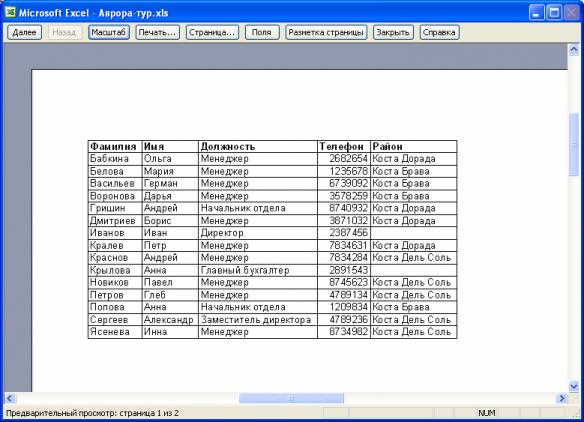This screenshot has width=584, height=422.
Task: Click horizontal scrollbar right arrow
Action: click(562, 398)
